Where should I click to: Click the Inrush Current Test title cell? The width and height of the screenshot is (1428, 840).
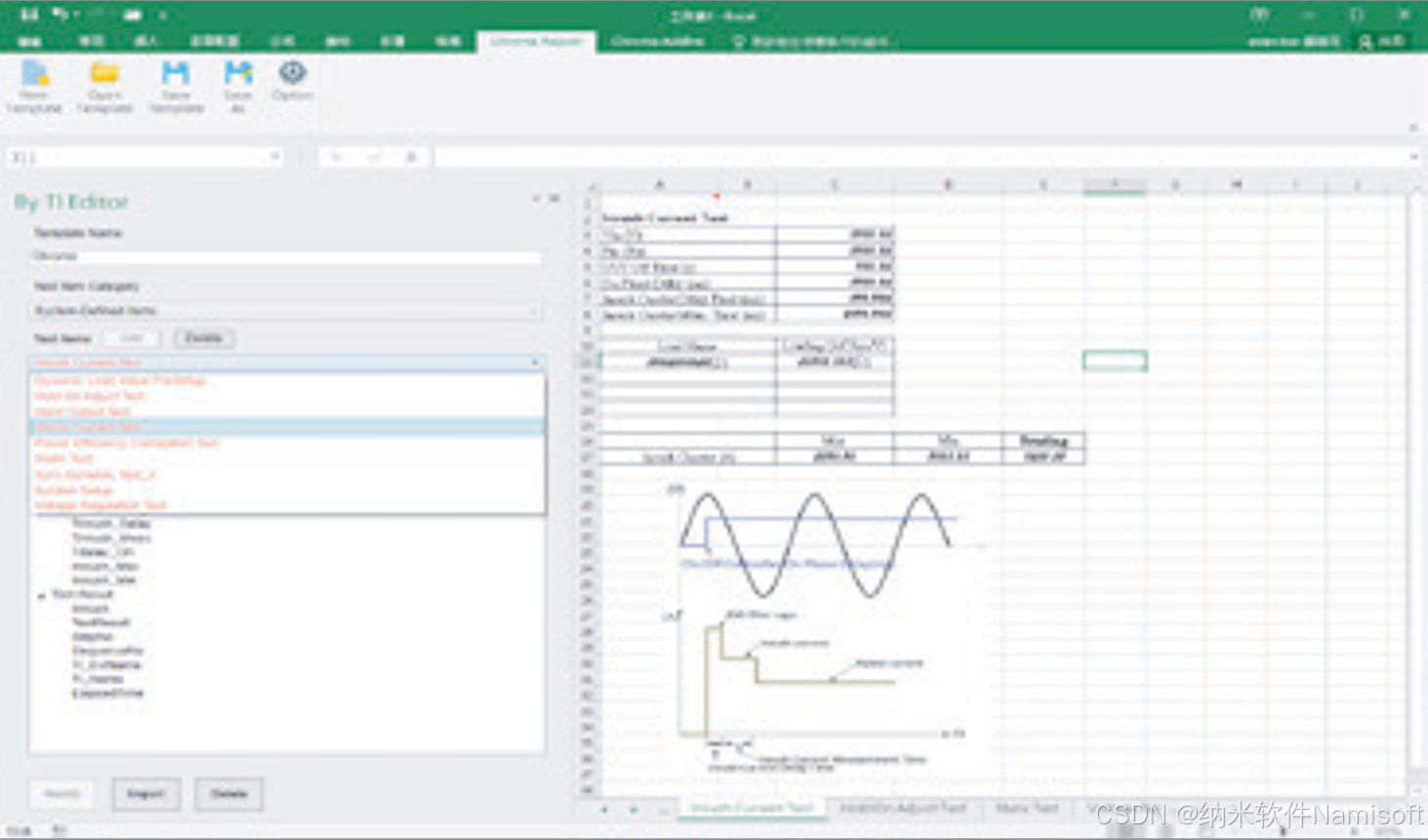point(666,218)
